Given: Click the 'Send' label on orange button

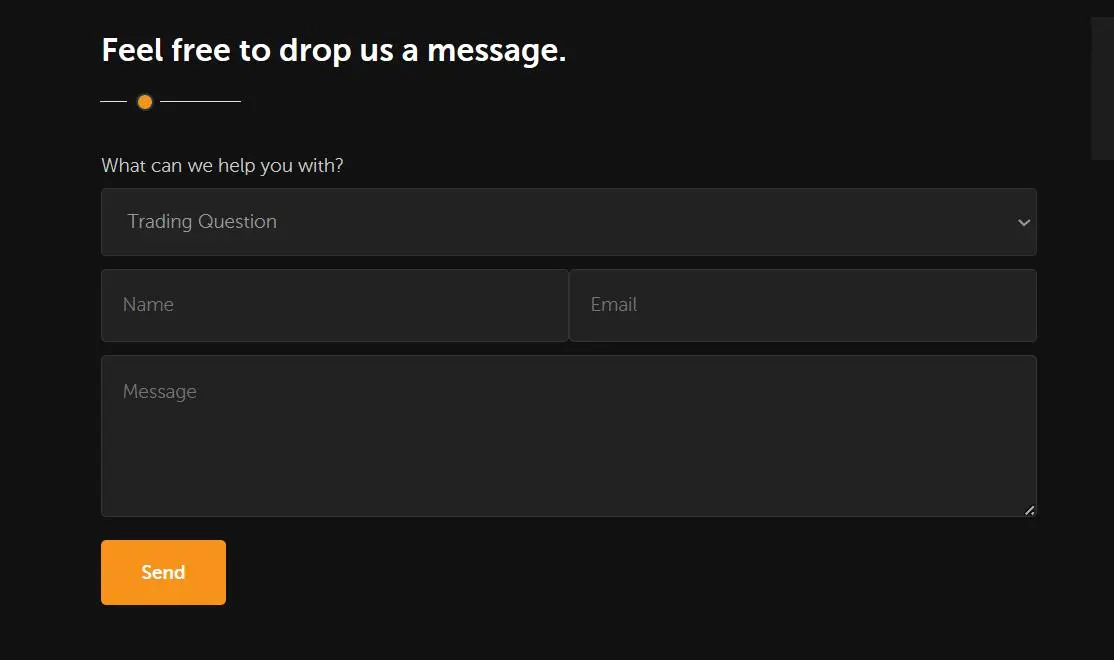Looking at the screenshot, I should (163, 573).
